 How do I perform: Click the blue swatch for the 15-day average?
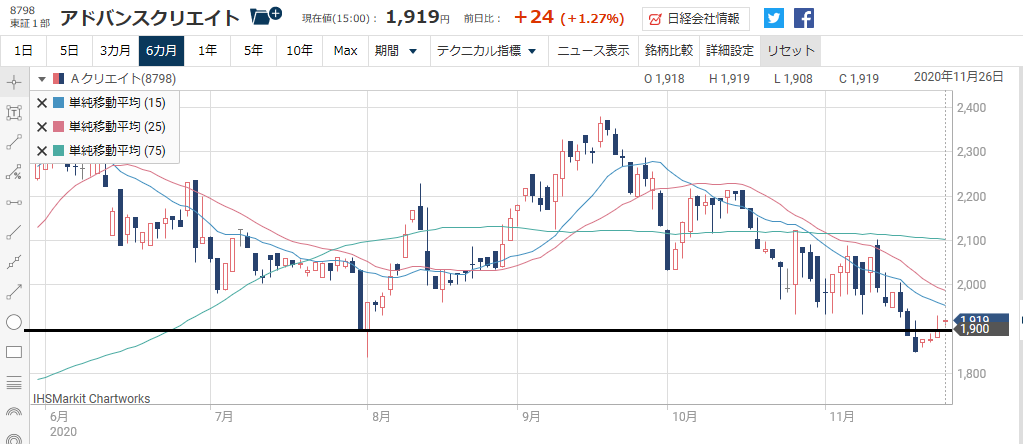point(58,102)
